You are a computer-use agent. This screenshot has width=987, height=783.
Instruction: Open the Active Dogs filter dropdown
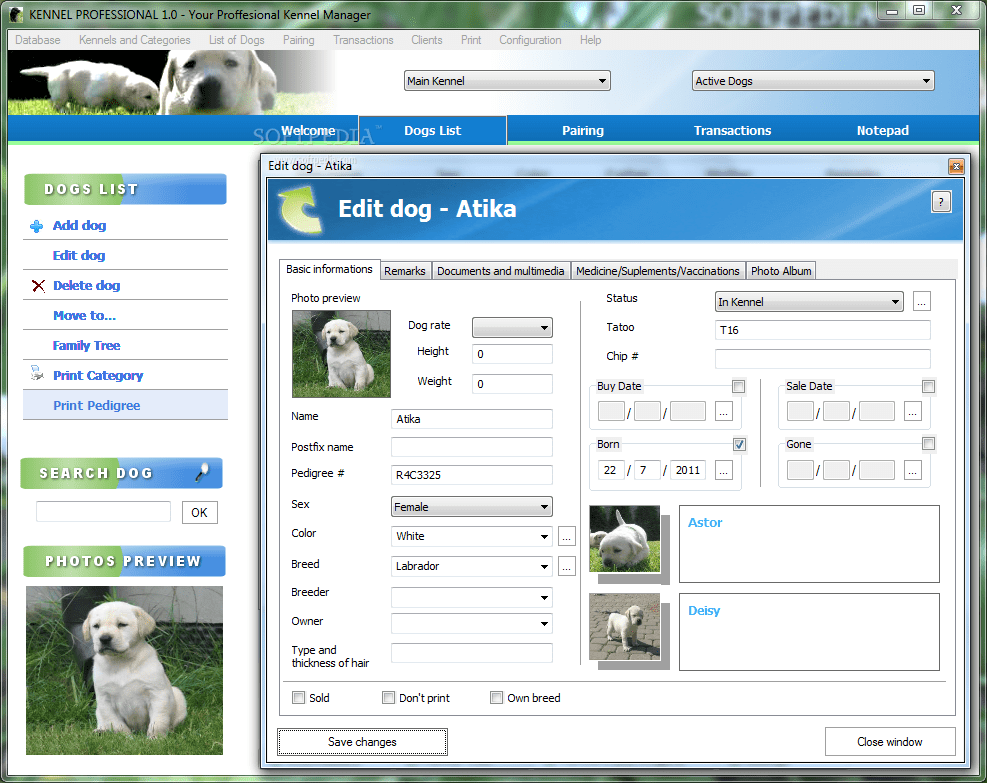click(x=812, y=80)
